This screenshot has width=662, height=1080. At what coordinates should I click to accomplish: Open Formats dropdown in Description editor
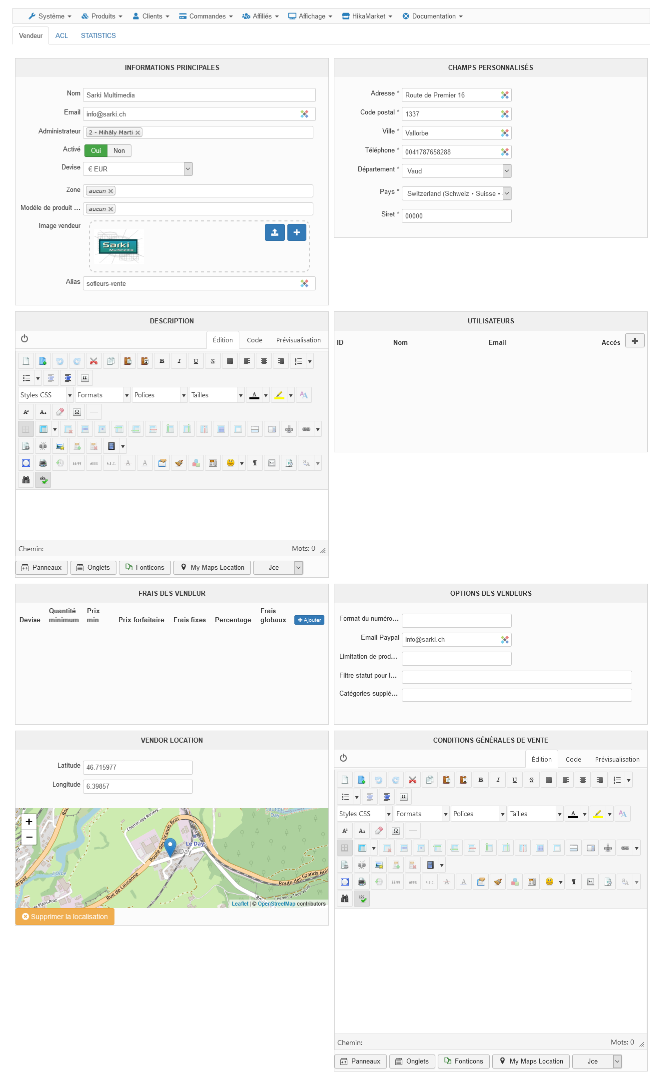click(103, 395)
